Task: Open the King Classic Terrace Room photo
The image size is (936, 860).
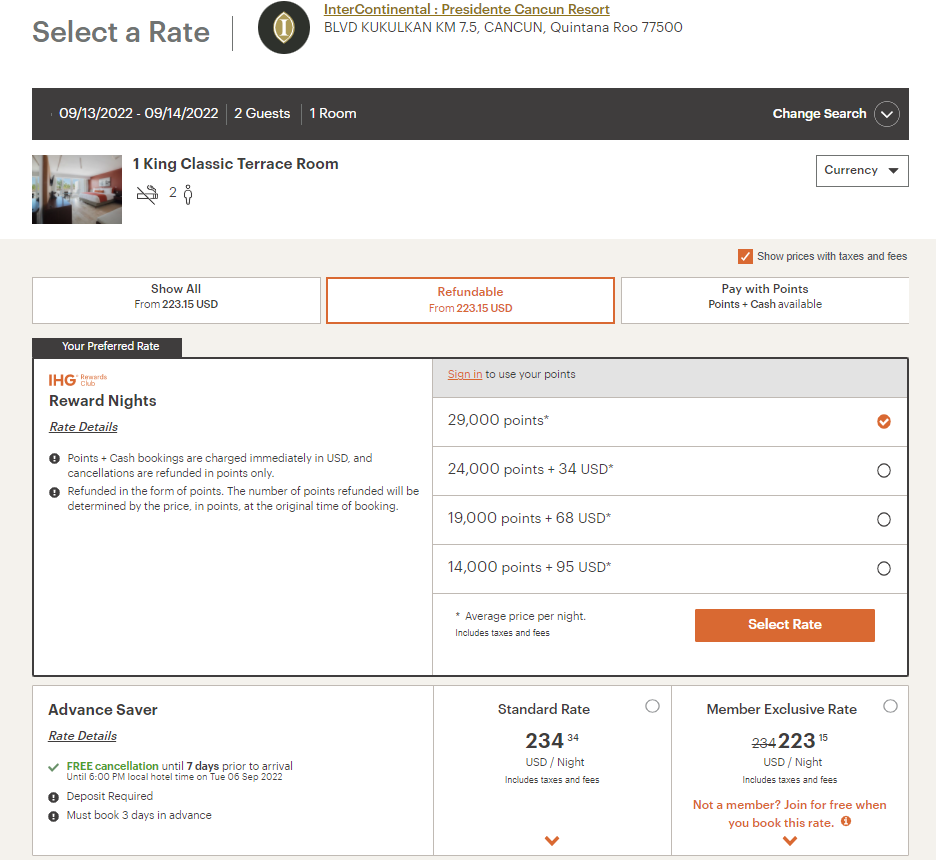Action: click(77, 189)
